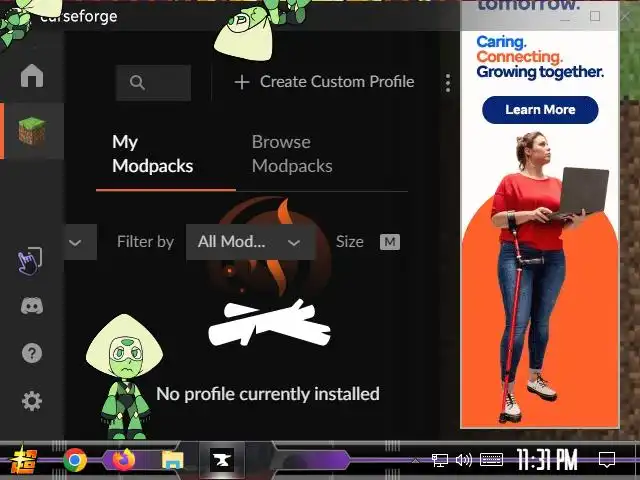Click the 11:31 PM clock
640x480 pixels.
pyautogui.click(x=547, y=460)
